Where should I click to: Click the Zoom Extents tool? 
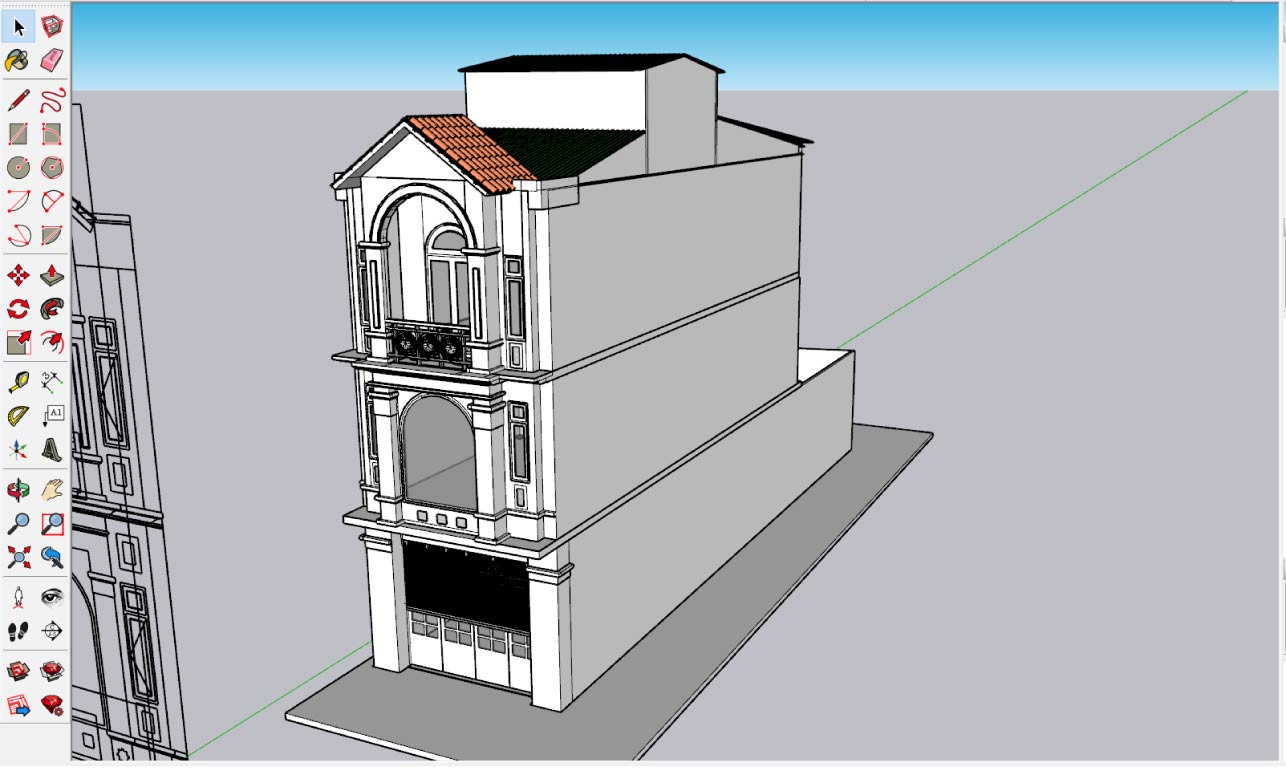[x=18, y=557]
